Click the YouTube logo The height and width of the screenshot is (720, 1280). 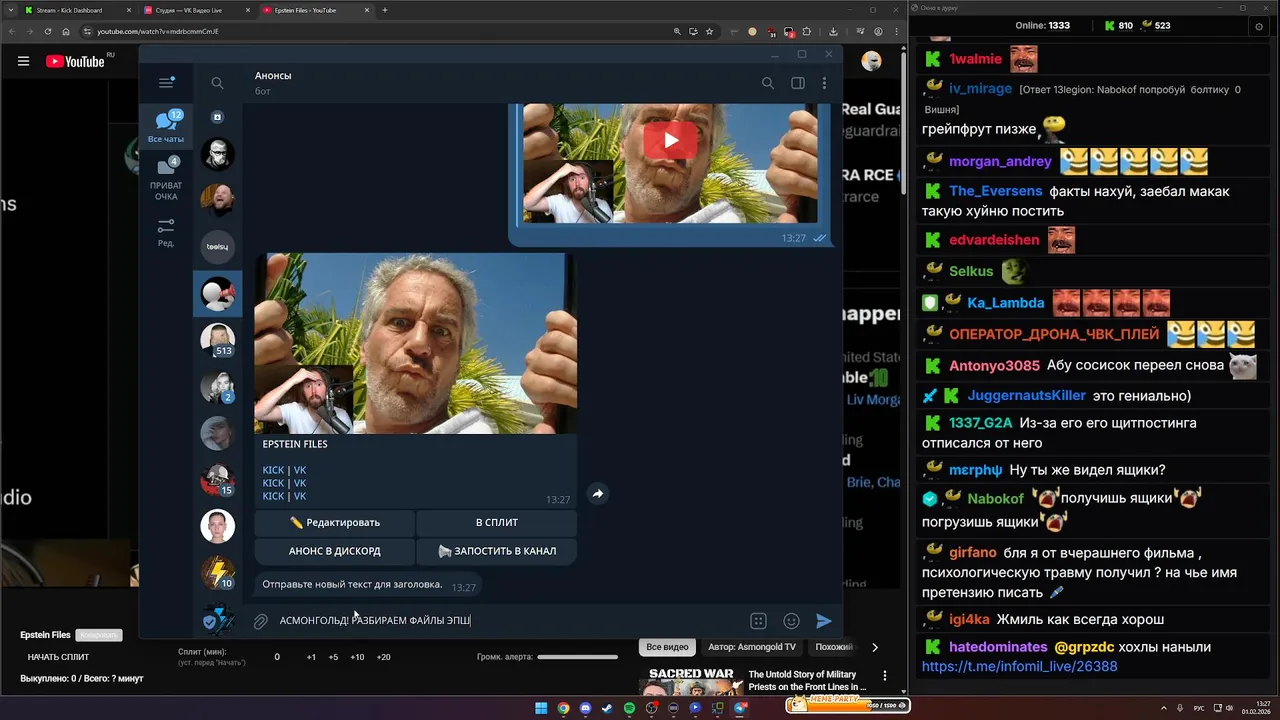click(75, 61)
